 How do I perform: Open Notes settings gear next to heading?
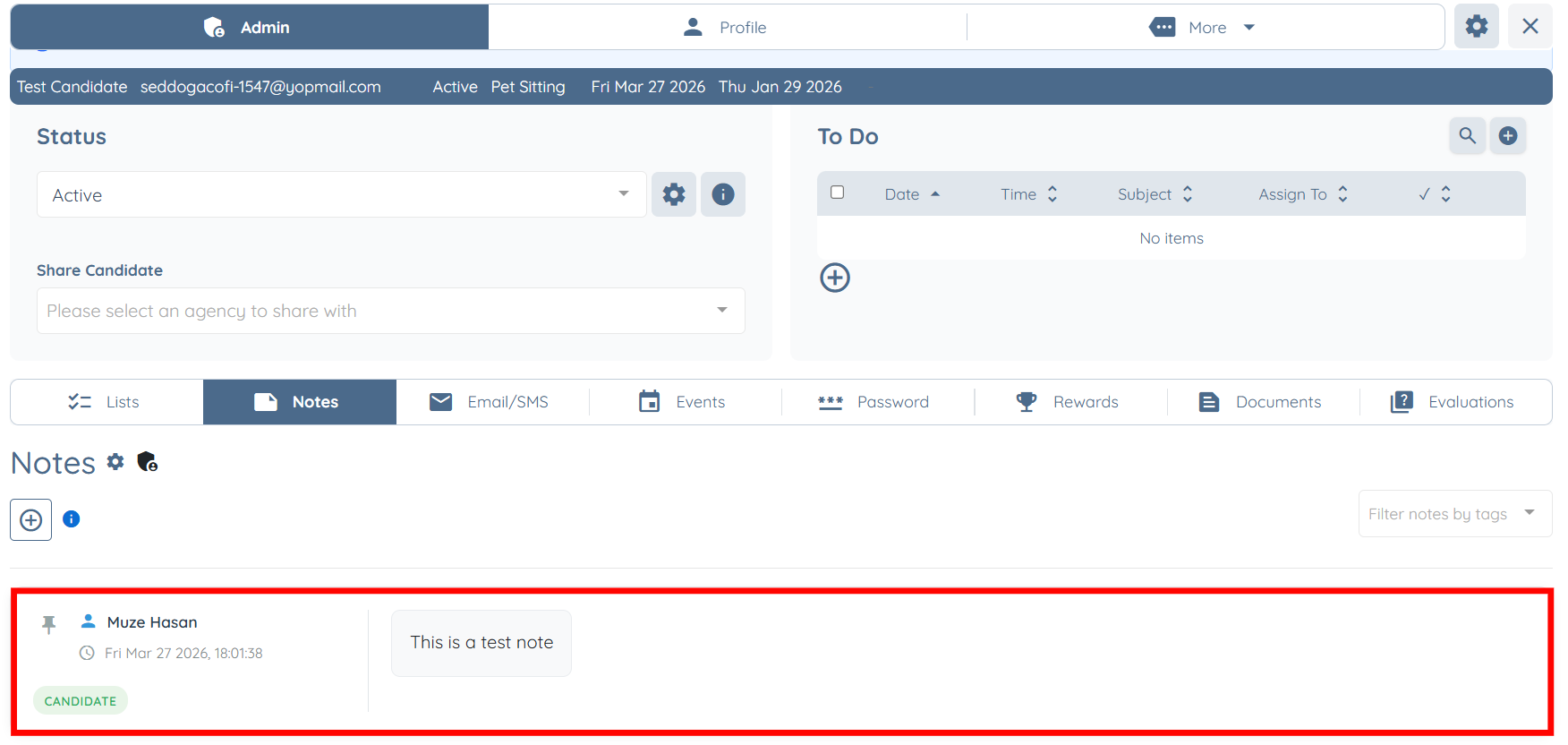coord(115,461)
